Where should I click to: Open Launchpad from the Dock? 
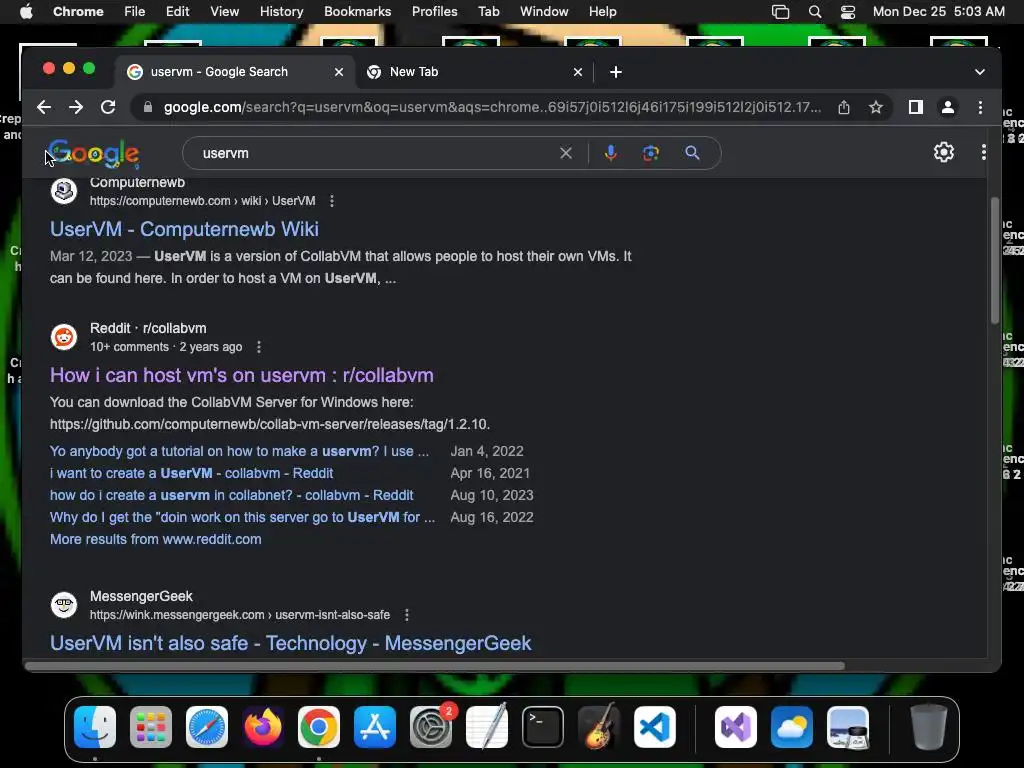151,727
